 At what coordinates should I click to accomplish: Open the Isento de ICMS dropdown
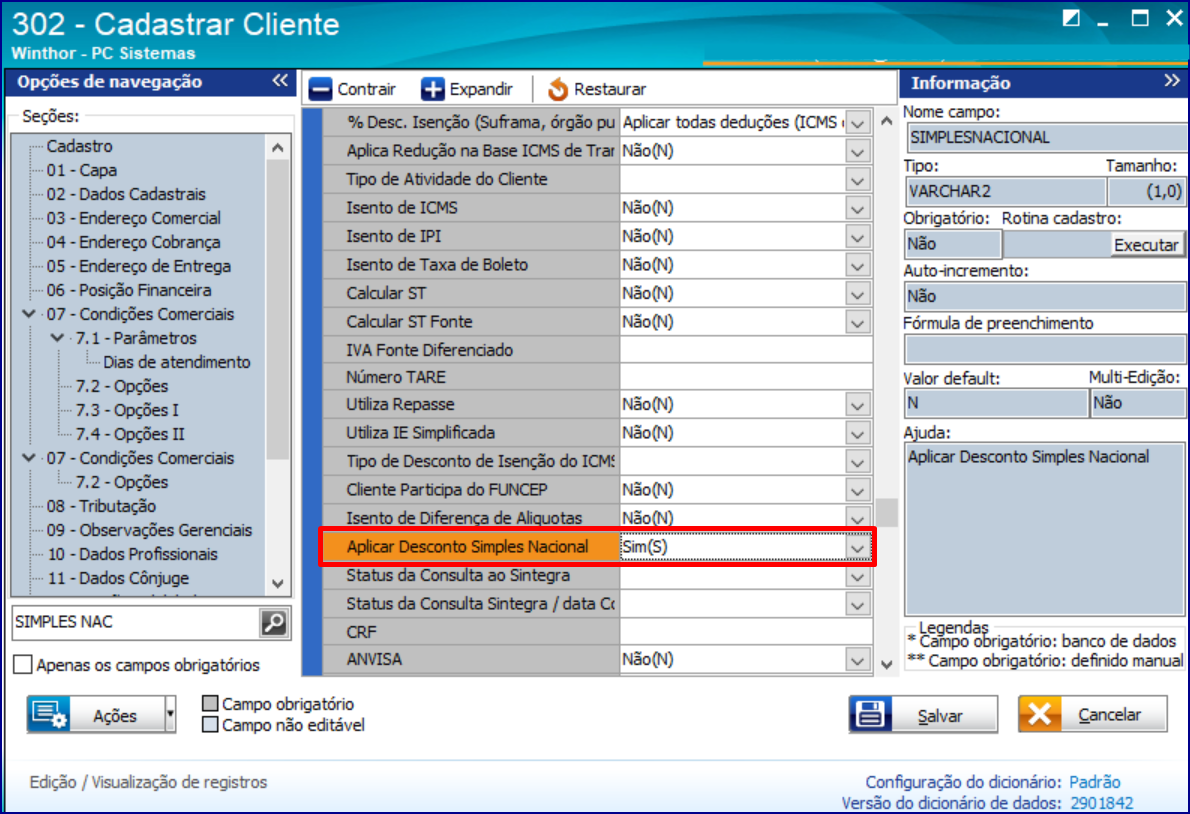pyautogui.click(x=858, y=209)
